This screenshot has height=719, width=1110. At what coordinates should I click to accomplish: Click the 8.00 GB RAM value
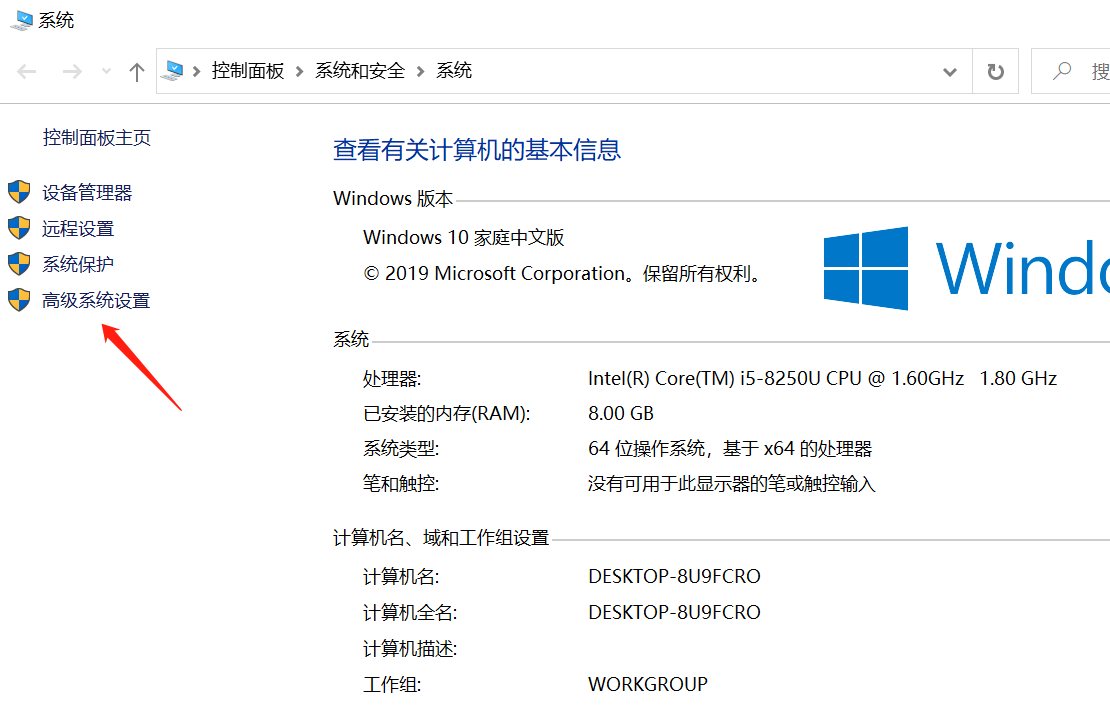[x=621, y=413]
